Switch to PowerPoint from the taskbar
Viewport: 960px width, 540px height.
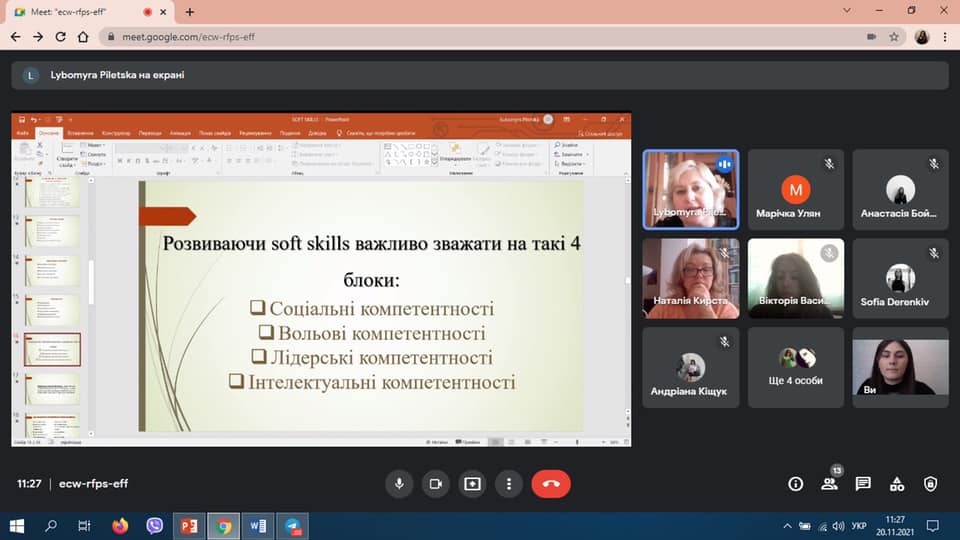(x=188, y=525)
